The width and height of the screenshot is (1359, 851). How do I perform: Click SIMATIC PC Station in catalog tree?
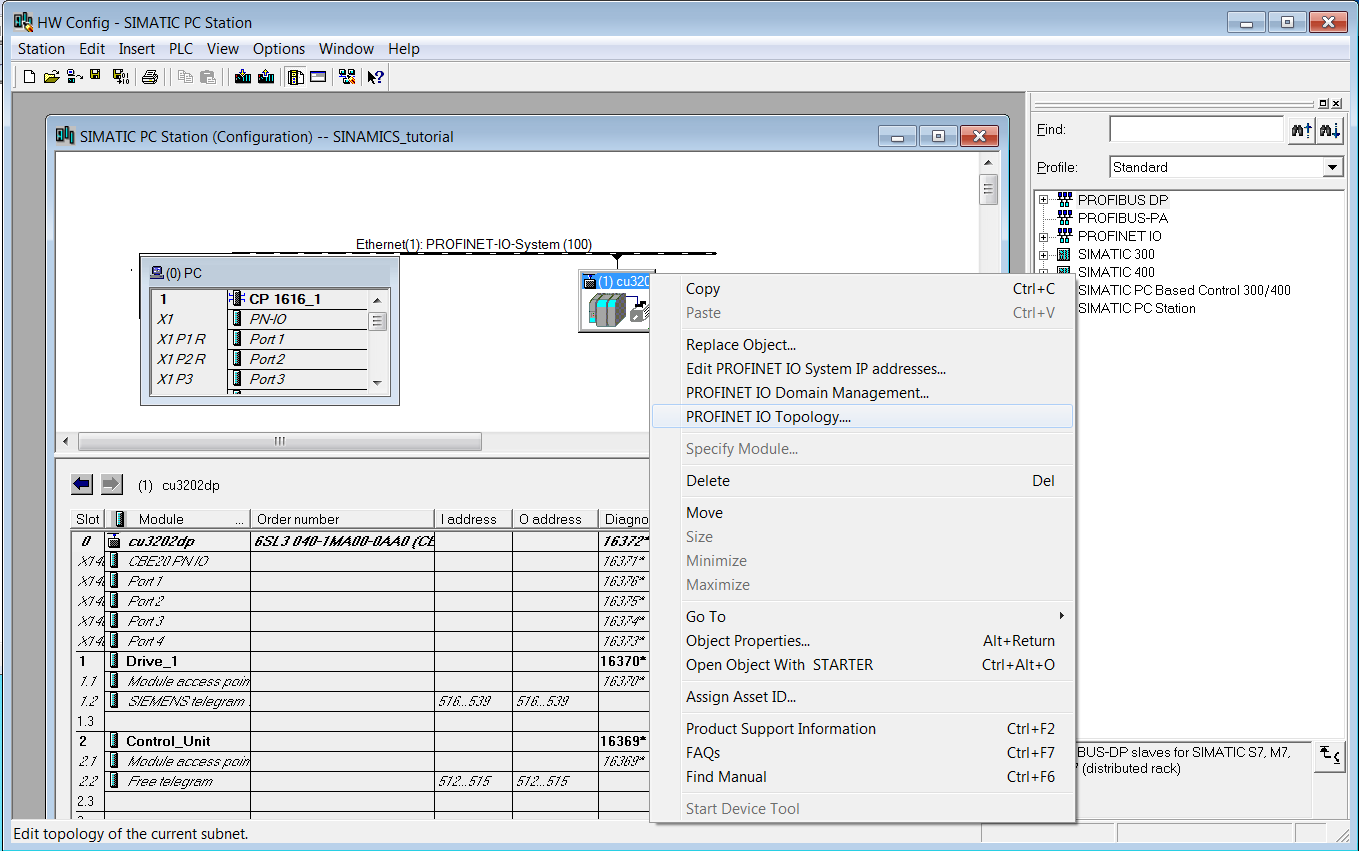click(x=1136, y=308)
